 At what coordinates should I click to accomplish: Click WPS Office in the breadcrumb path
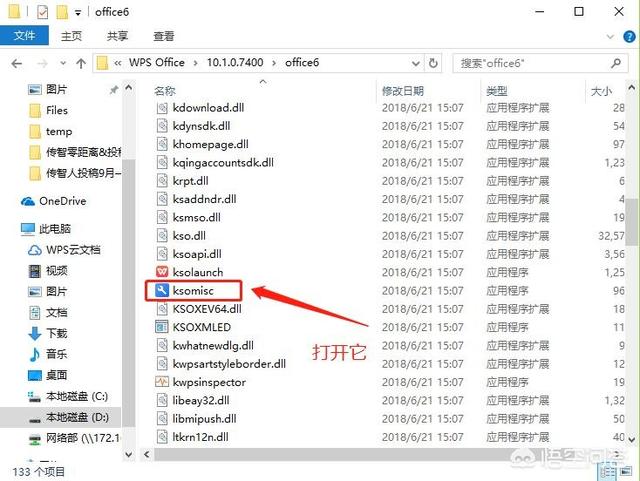(x=157, y=62)
